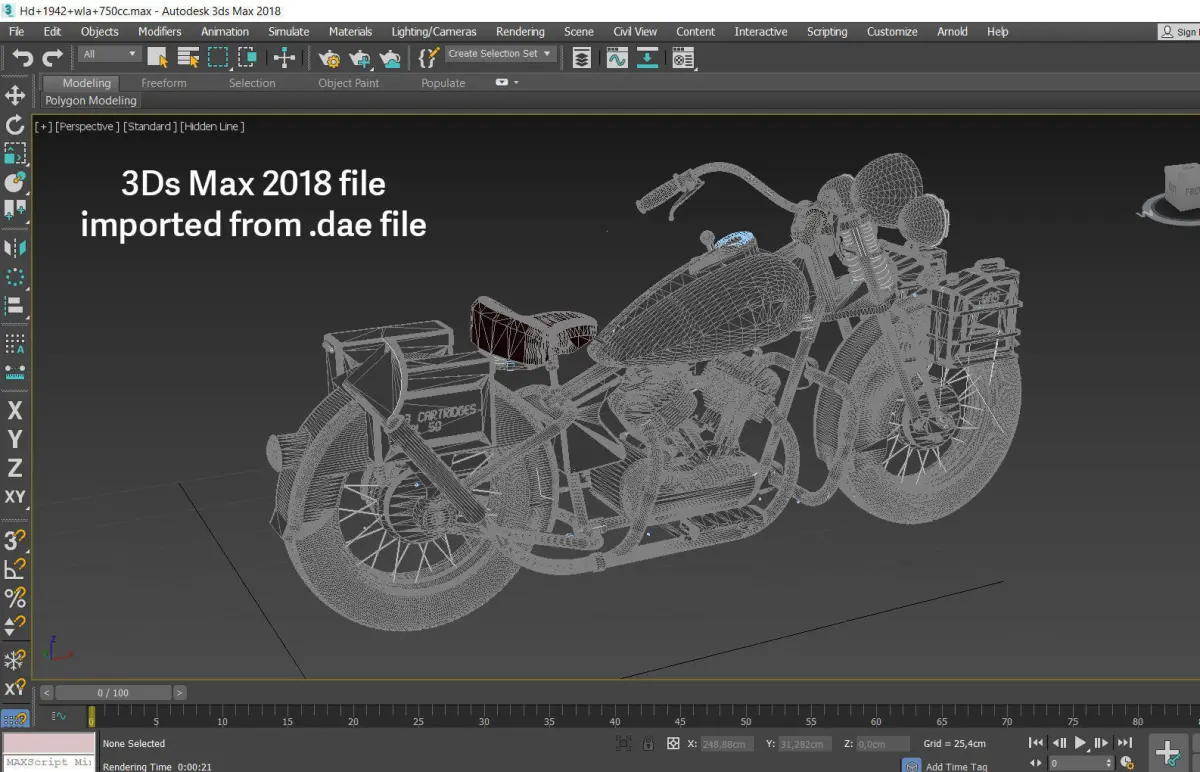The image size is (1200, 772).
Task: Toggle Percent Snap
Action: tap(15, 598)
